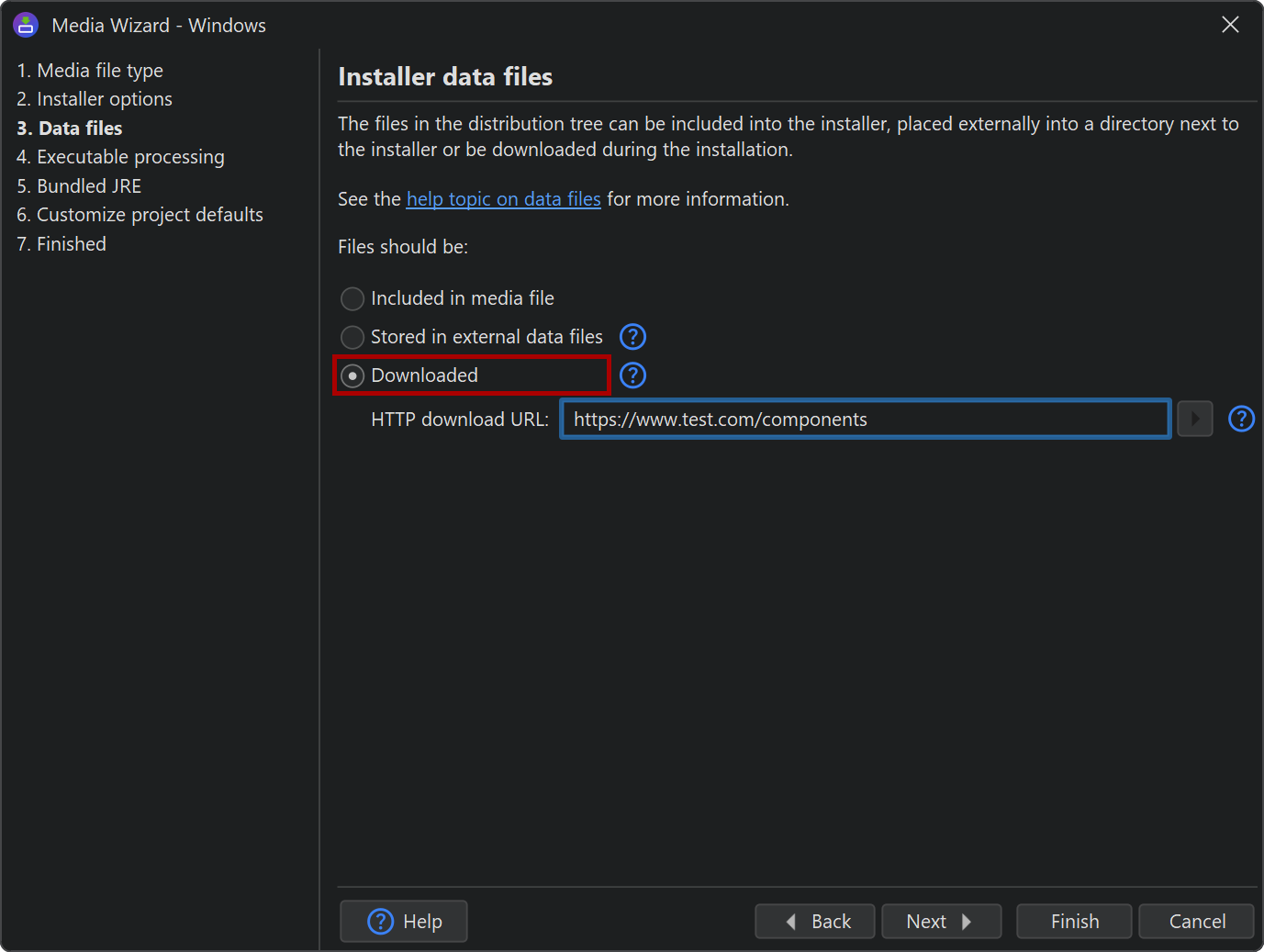Click the arrow button beside URL field
The width and height of the screenshot is (1264, 952).
coord(1194,419)
